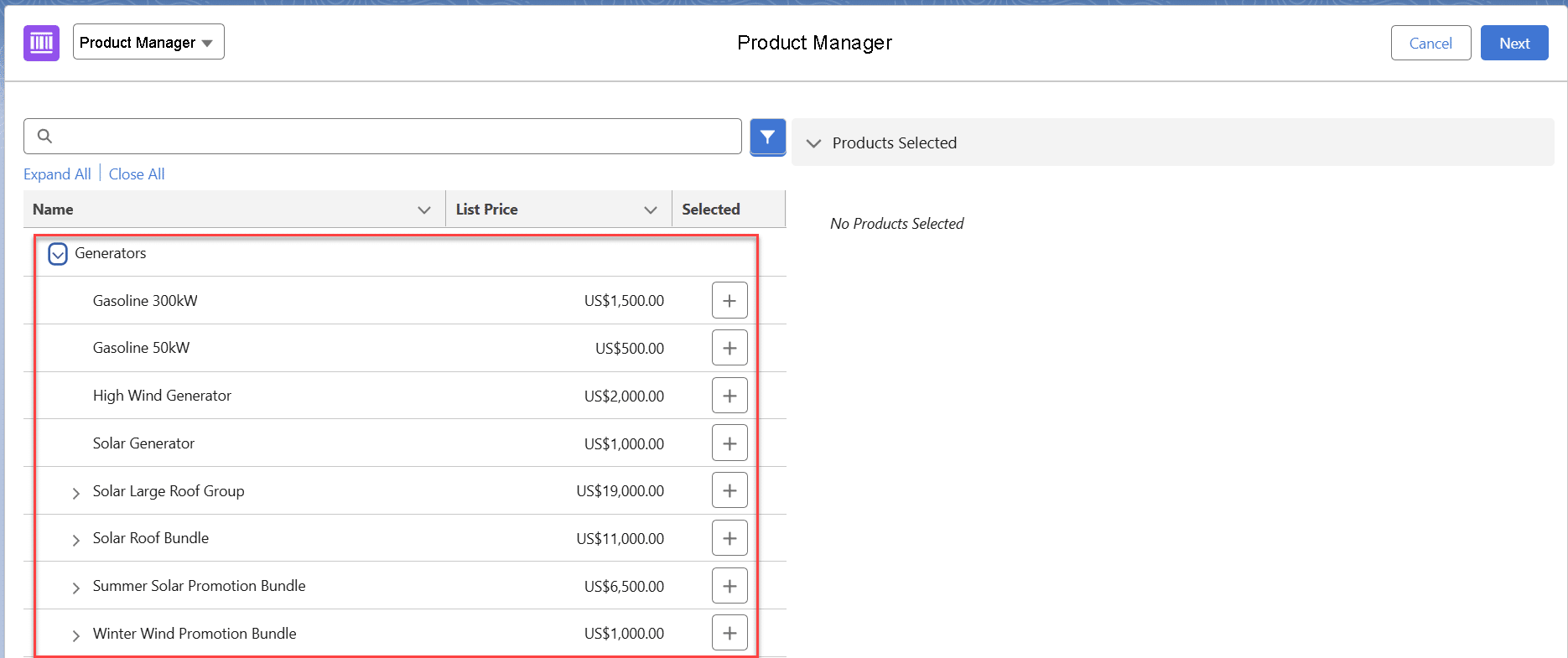The image size is (1568, 658).
Task: Expand the Solar Roof Bundle row
Action: [x=76, y=540]
